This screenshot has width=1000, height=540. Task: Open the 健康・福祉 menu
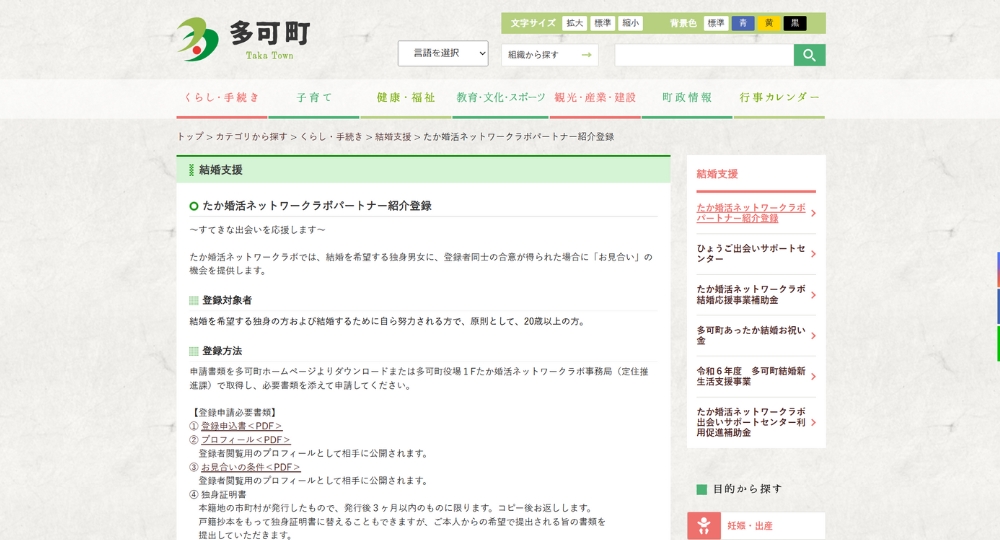[x=406, y=99]
